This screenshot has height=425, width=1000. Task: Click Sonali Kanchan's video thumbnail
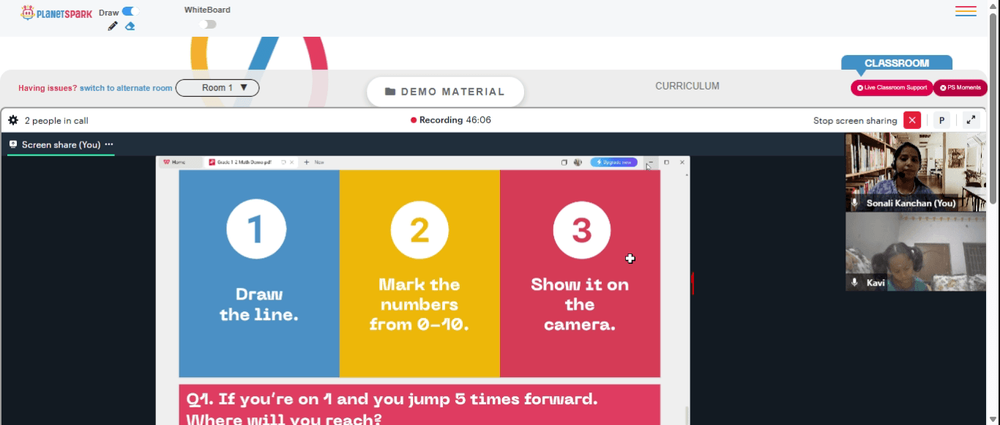tap(915, 172)
